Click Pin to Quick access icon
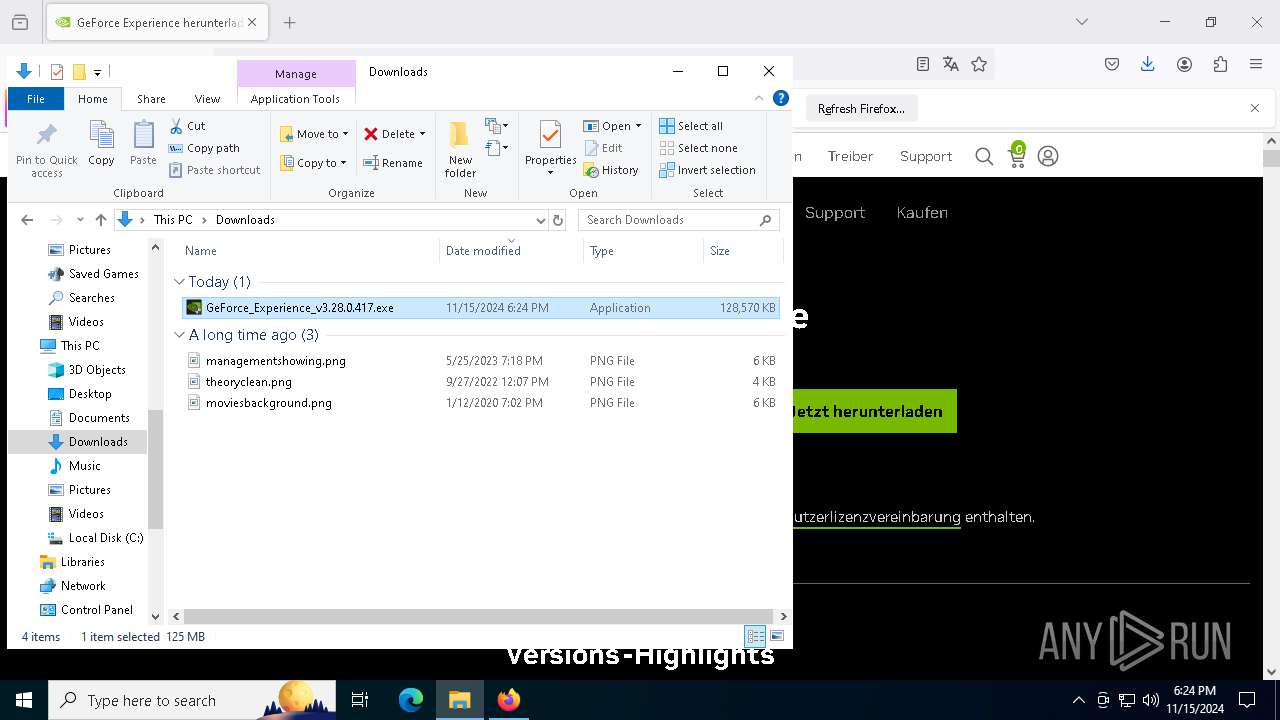Viewport: 1280px width, 720px height. [46, 150]
